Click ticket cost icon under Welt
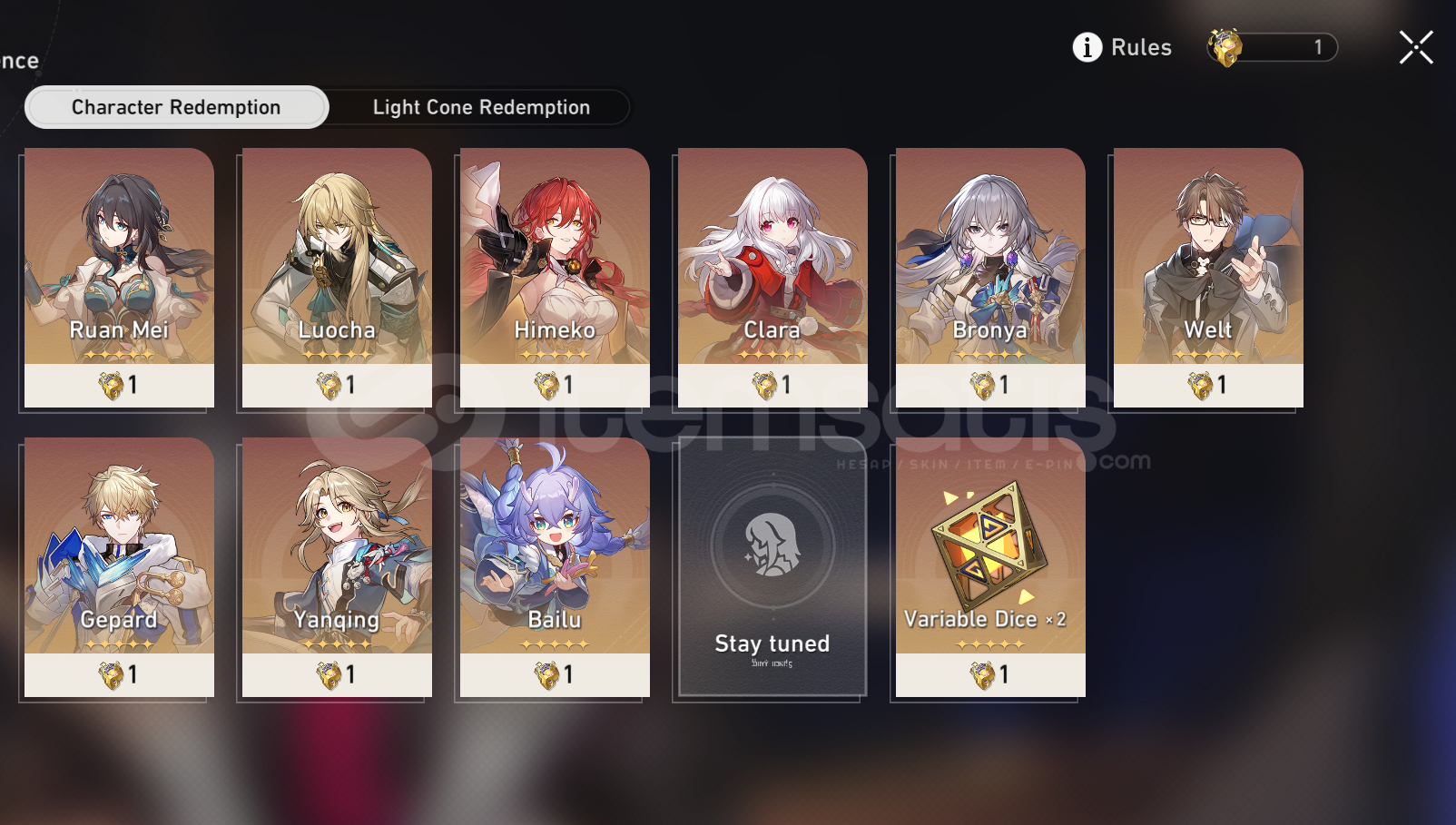This screenshot has width=1456, height=825. click(1200, 386)
